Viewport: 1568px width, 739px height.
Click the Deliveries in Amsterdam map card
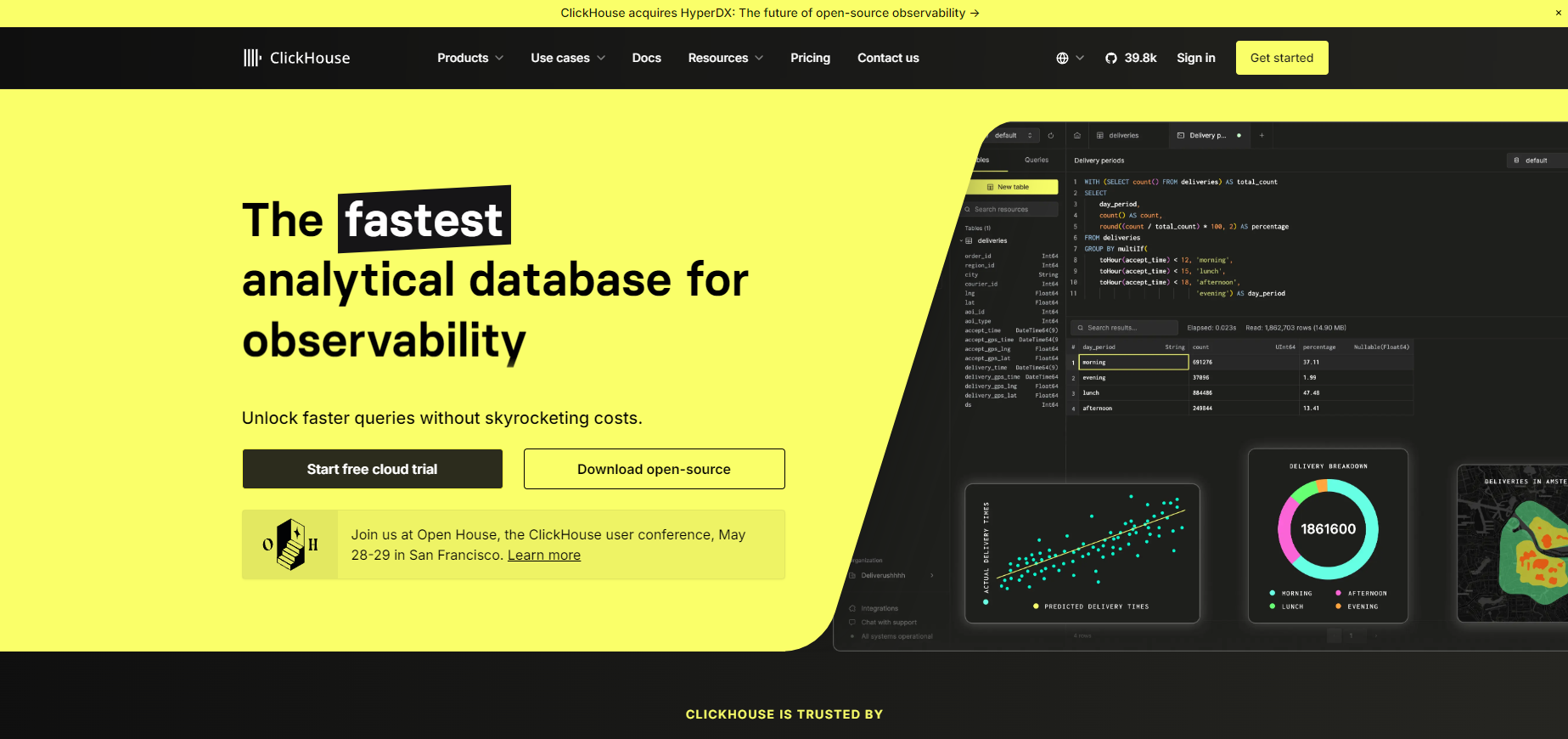pos(1513,544)
